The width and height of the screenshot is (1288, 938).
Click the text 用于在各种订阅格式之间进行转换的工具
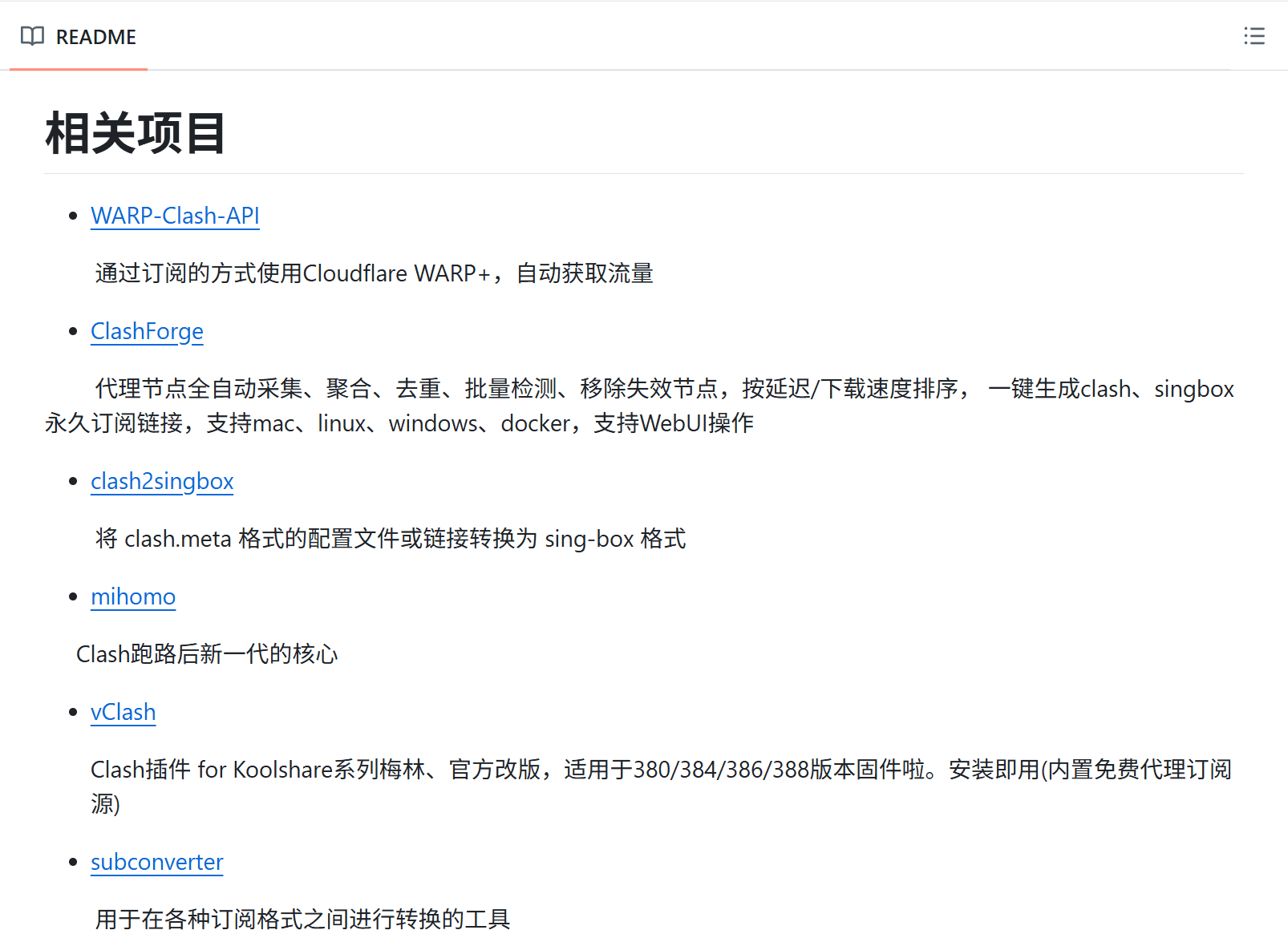click(302, 919)
